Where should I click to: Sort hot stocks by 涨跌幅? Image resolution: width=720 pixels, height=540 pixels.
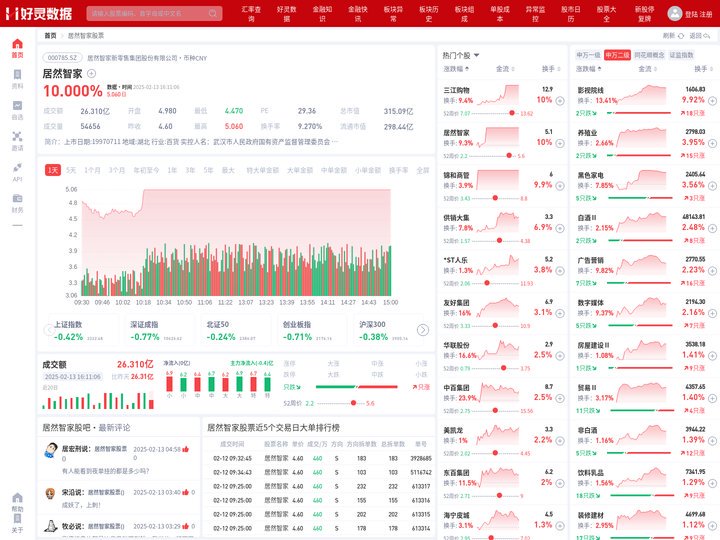click(x=456, y=69)
